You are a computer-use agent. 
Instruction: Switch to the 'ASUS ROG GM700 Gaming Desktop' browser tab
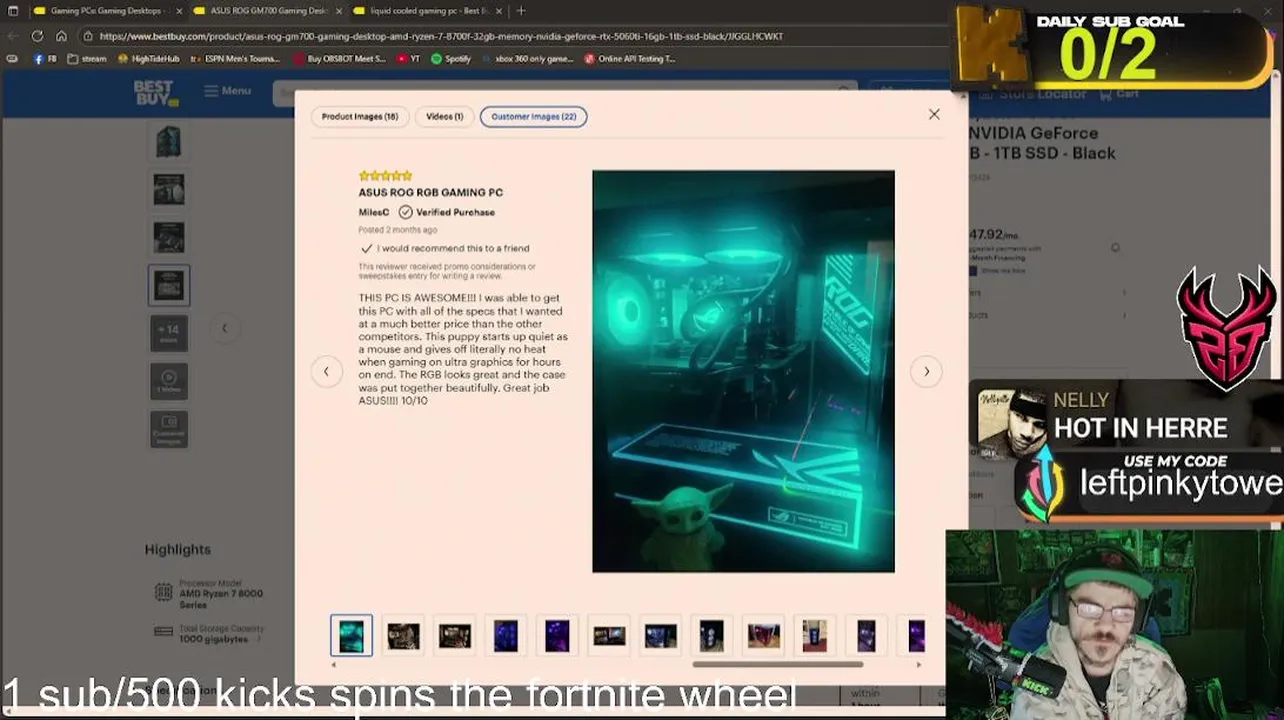tap(268, 11)
